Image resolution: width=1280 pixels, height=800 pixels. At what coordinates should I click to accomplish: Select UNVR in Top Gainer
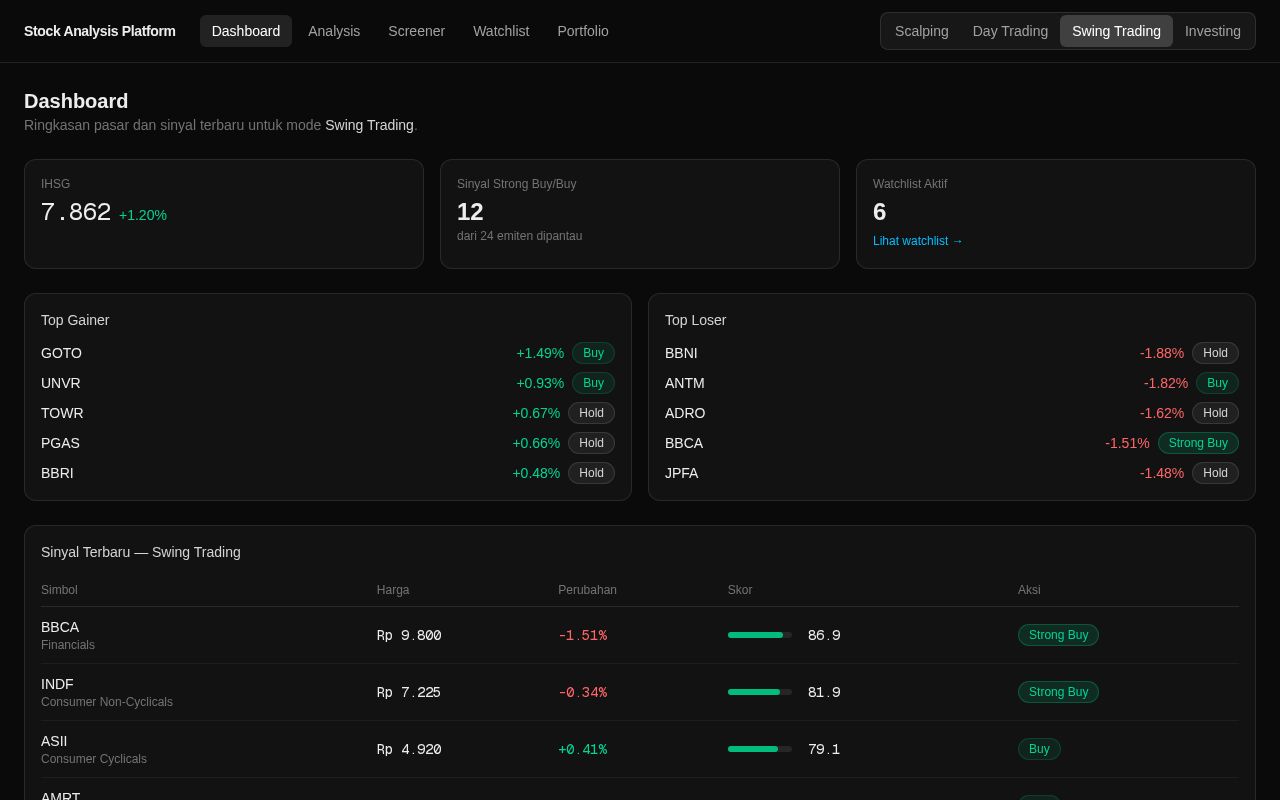[x=61, y=383]
